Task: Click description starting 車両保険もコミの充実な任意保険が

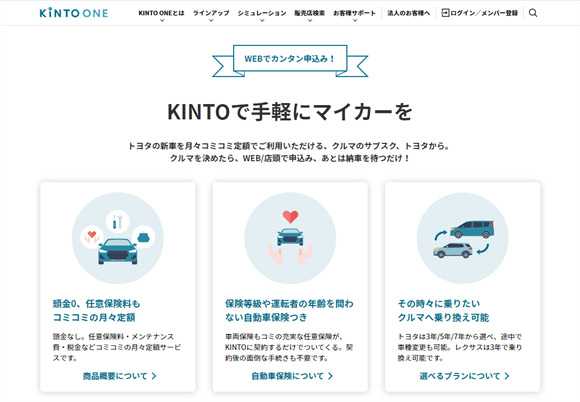Action: pos(289,347)
